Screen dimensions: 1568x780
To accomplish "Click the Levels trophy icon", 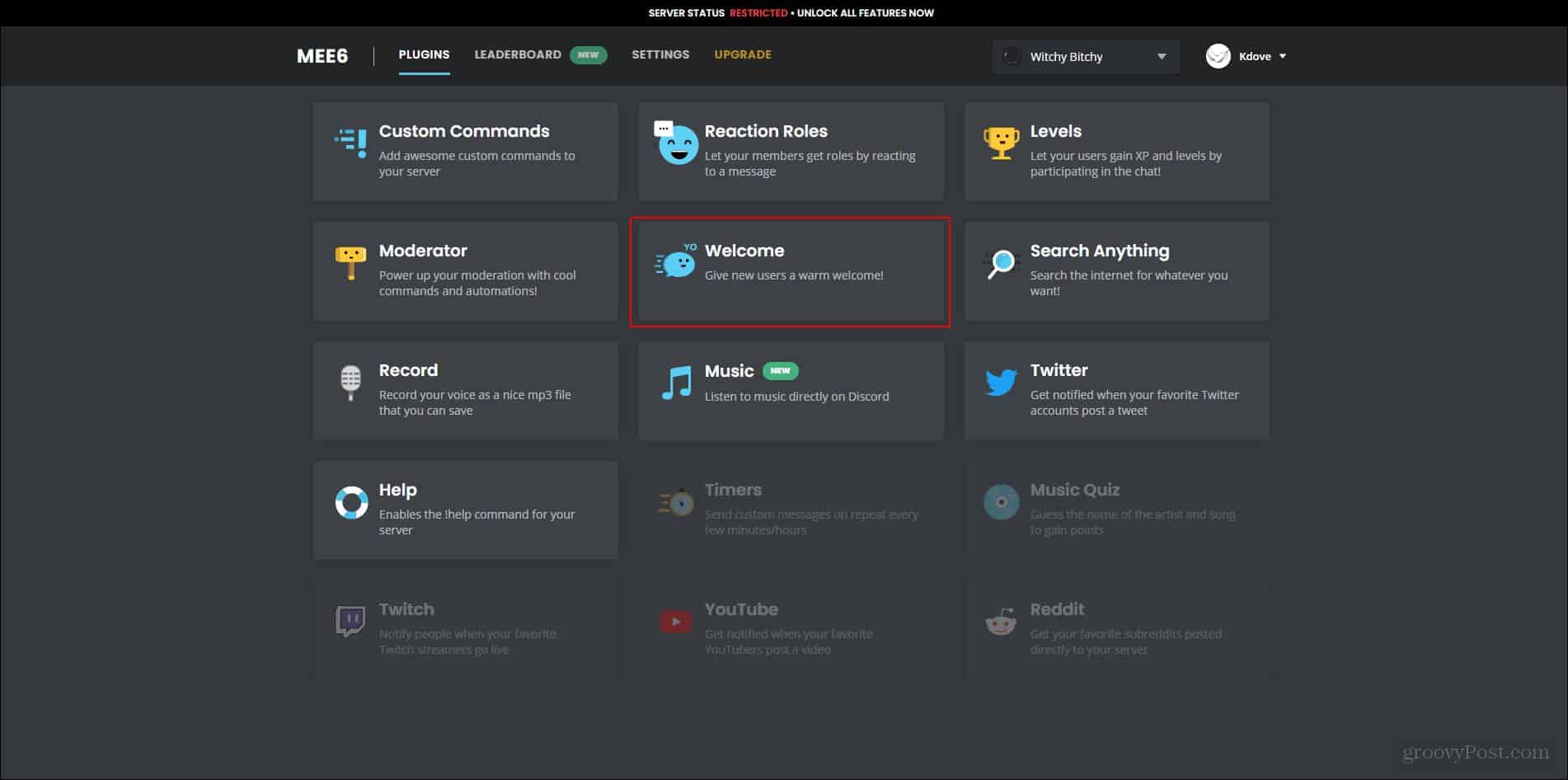I will click(x=1001, y=143).
